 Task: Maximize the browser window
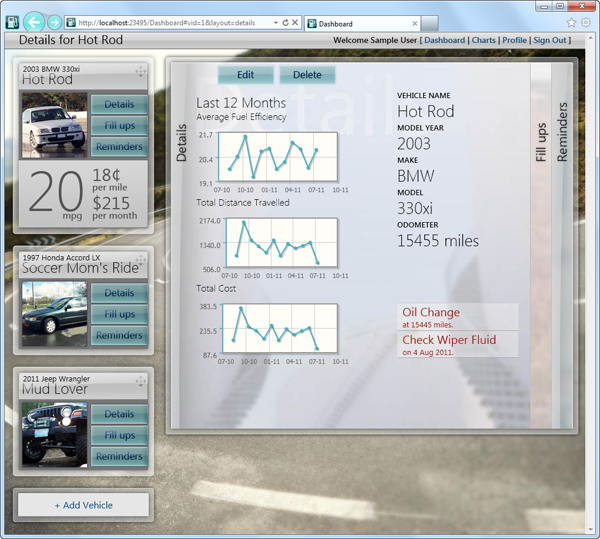pyautogui.click(x=560, y=6)
